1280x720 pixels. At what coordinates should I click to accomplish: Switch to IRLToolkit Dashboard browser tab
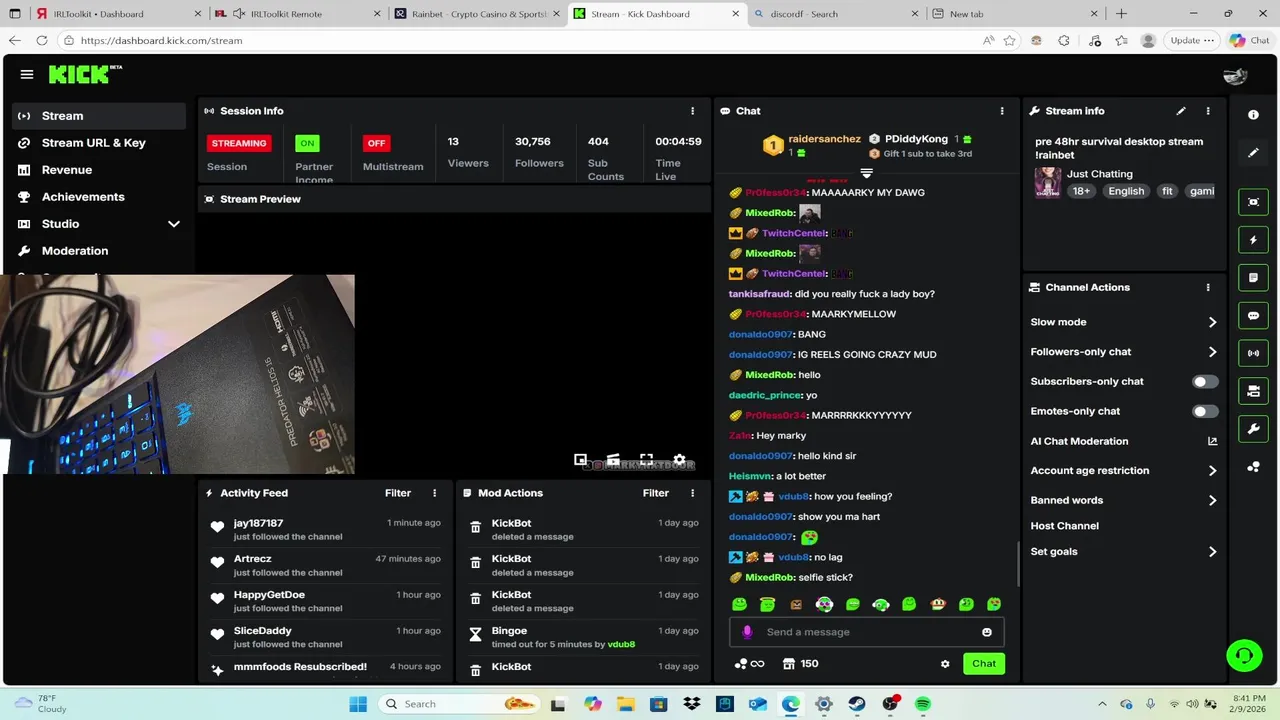pyautogui.click(x=116, y=14)
